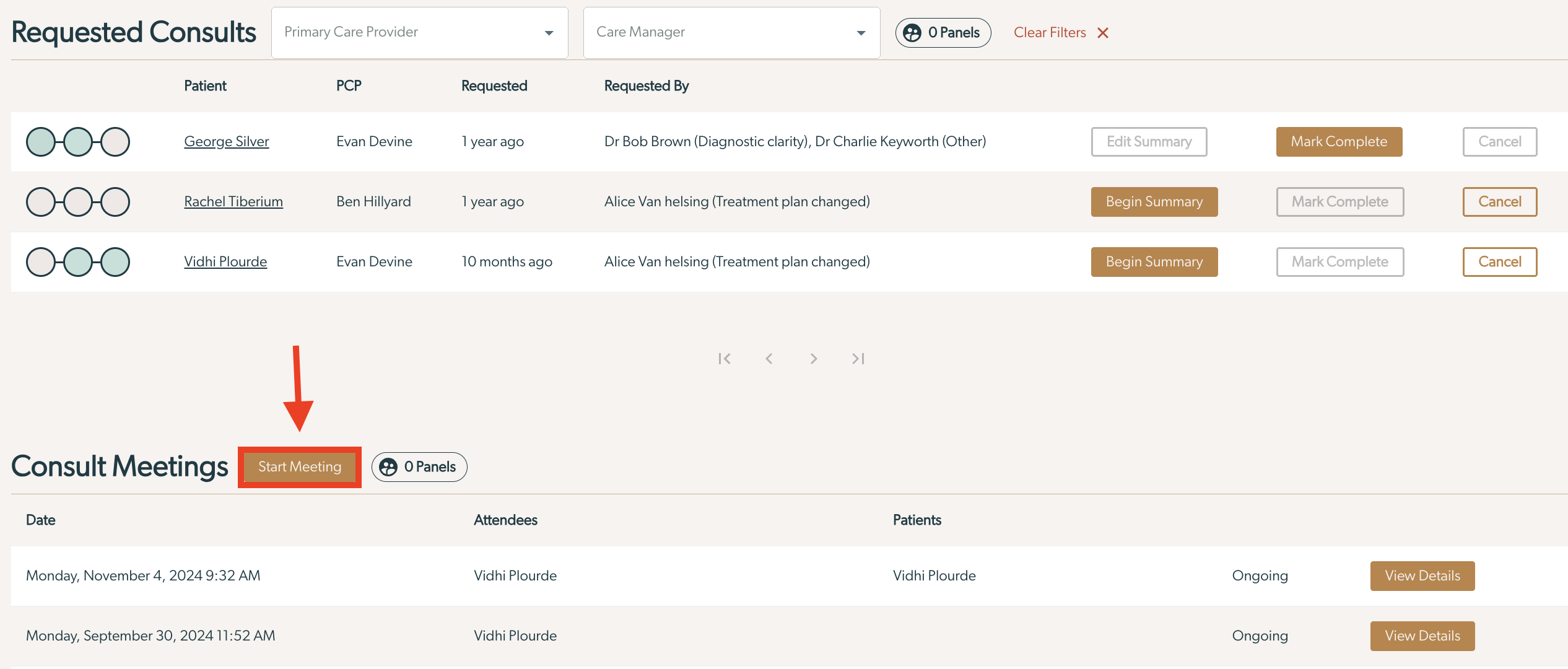The image size is (1568, 669).
Task: Click Mark Complete in Rachel Tiberium row
Action: click(1340, 202)
